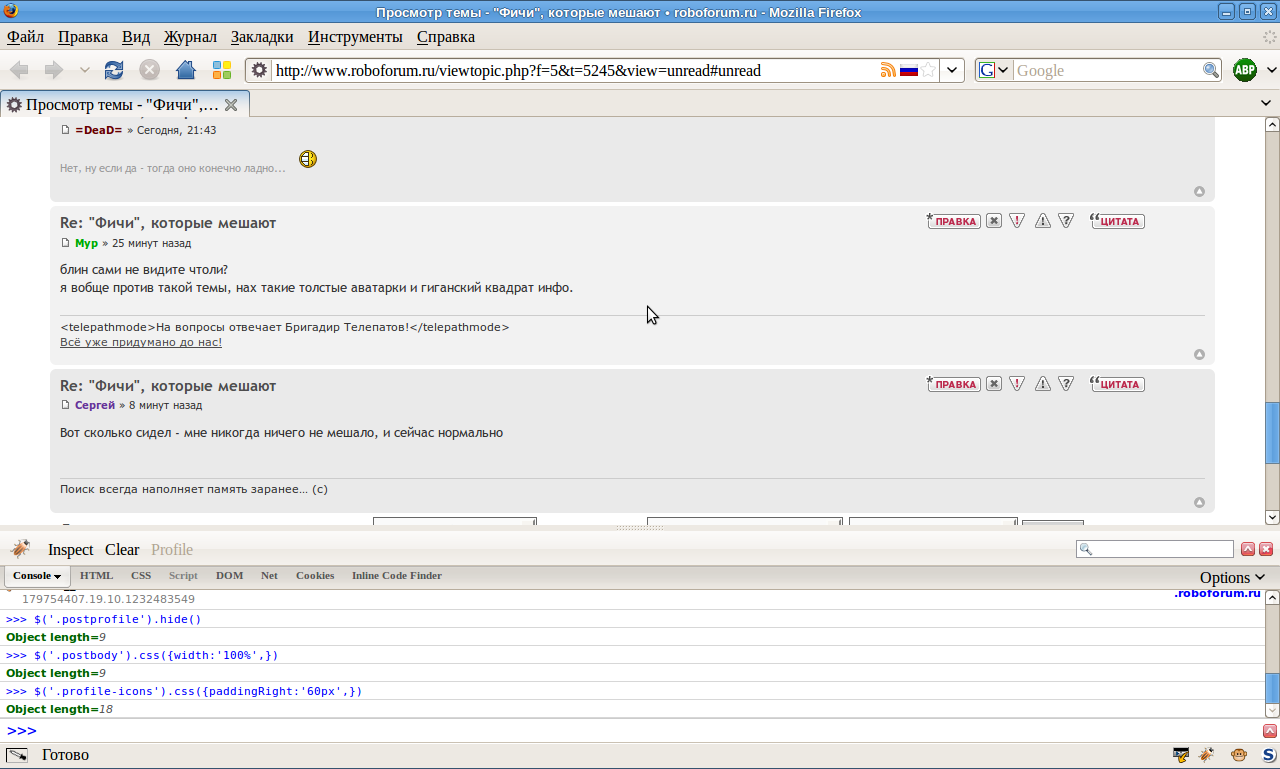Toggle the Firebug command line expand button
This screenshot has height=769, width=1280.
pyautogui.click(x=1269, y=731)
